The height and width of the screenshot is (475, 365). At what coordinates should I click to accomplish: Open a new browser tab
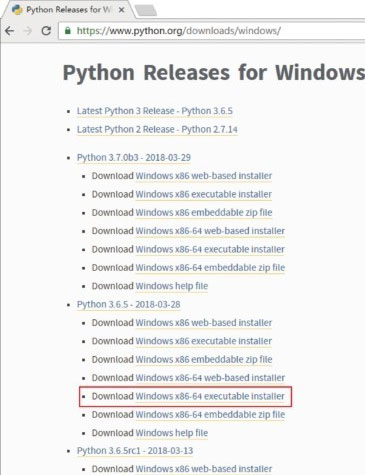[146, 11]
